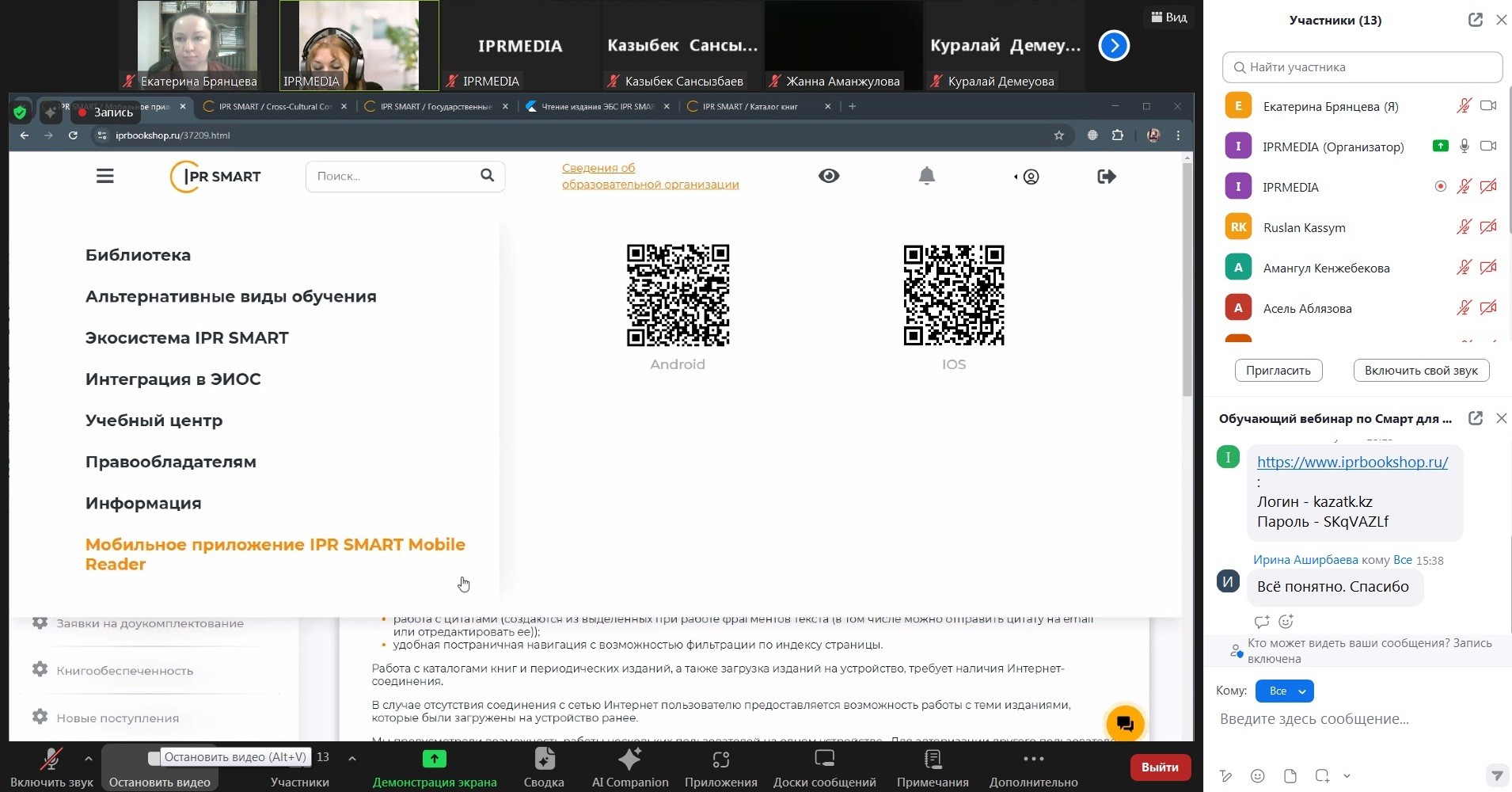The width and height of the screenshot is (1512, 792).
Task: Open site information icon in address bar
Action: click(x=101, y=135)
